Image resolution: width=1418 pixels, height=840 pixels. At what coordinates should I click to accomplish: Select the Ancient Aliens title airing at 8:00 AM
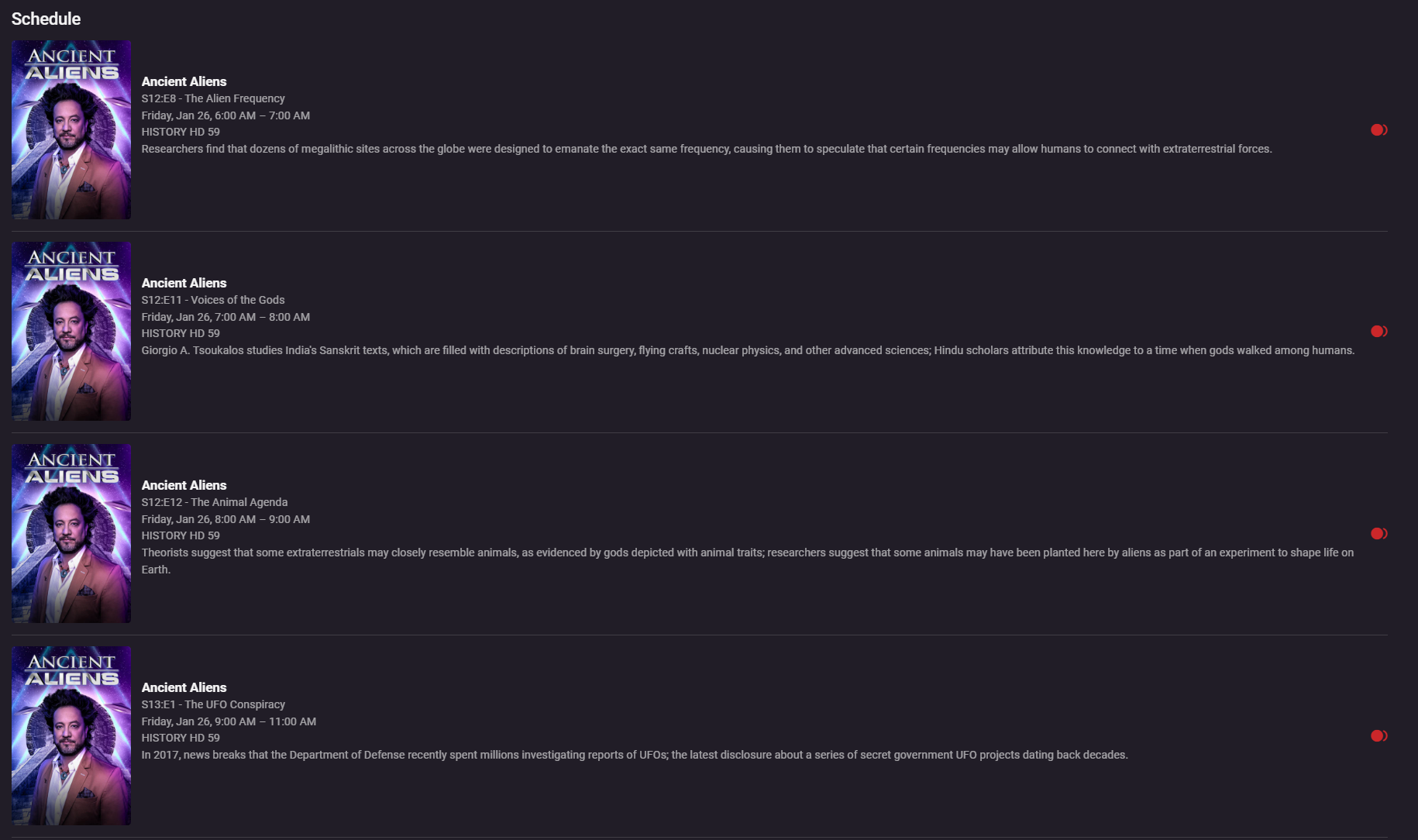[x=184, y=485]
